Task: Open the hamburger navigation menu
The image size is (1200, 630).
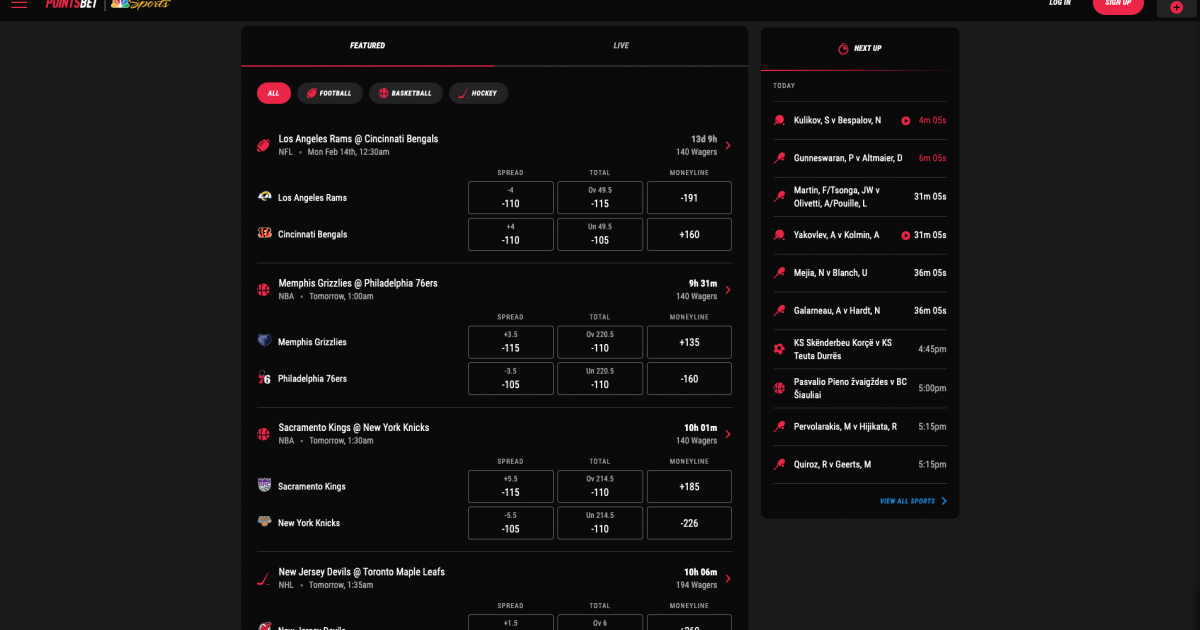Action: [19, 4]
